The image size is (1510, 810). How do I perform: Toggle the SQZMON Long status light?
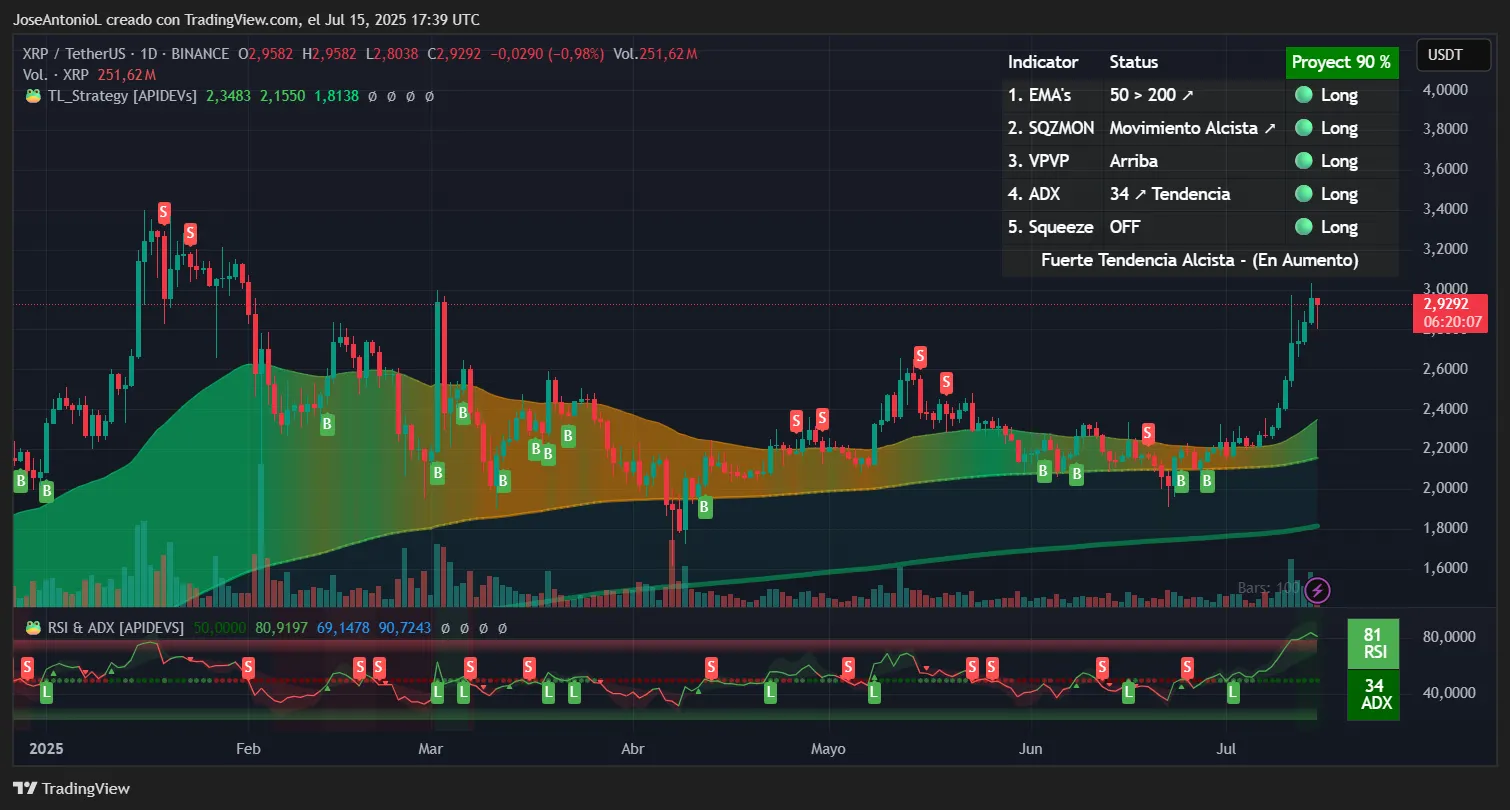[x=1303, y=128]
